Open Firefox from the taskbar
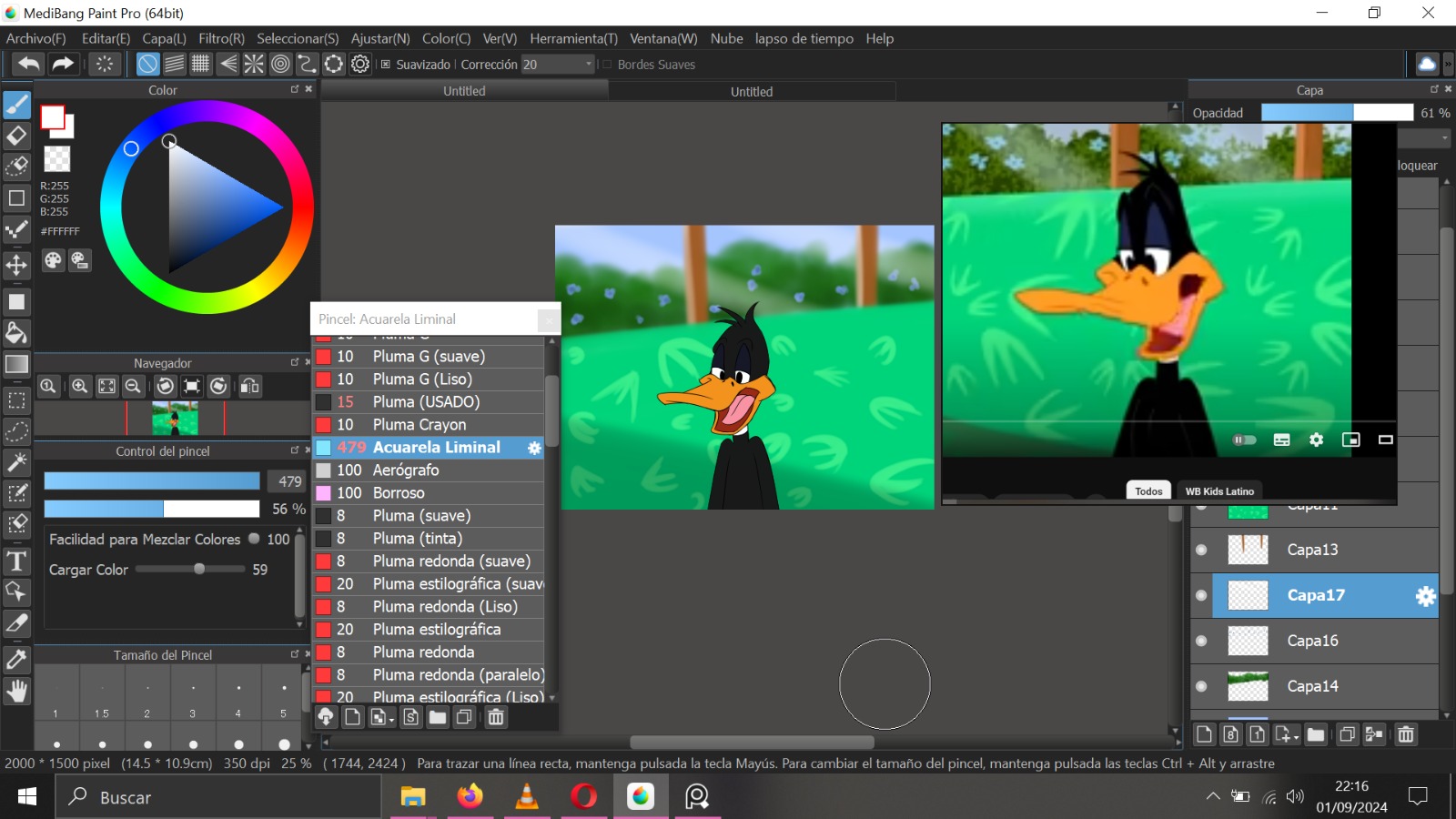This screenshot has height=819, width=1456. [x=470, y=797]
